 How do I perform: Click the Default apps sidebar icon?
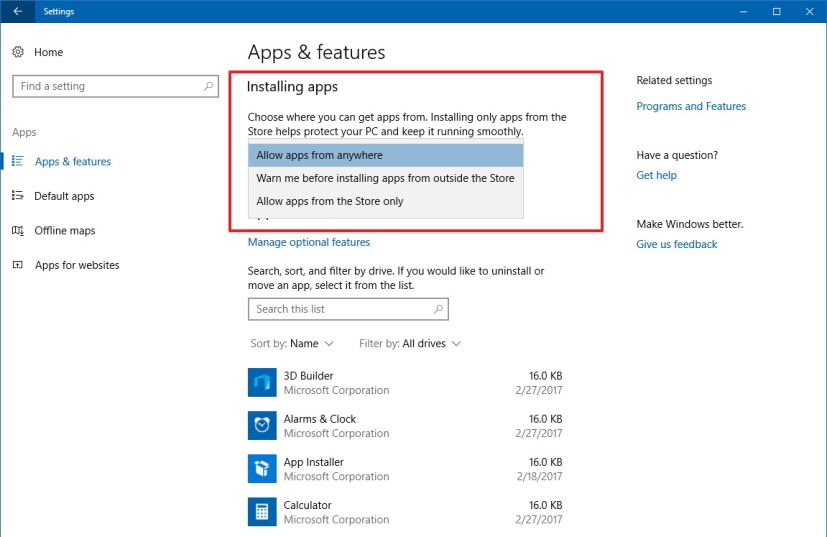point(17,196)
